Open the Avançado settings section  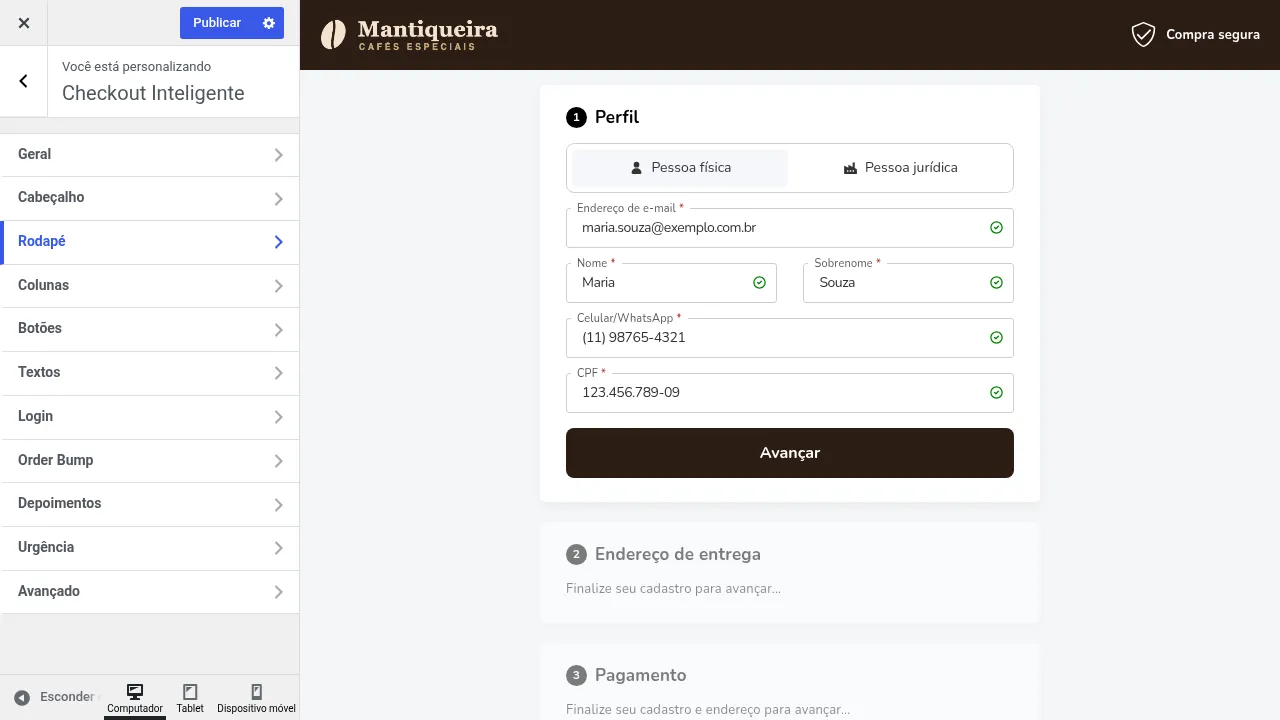150,592
